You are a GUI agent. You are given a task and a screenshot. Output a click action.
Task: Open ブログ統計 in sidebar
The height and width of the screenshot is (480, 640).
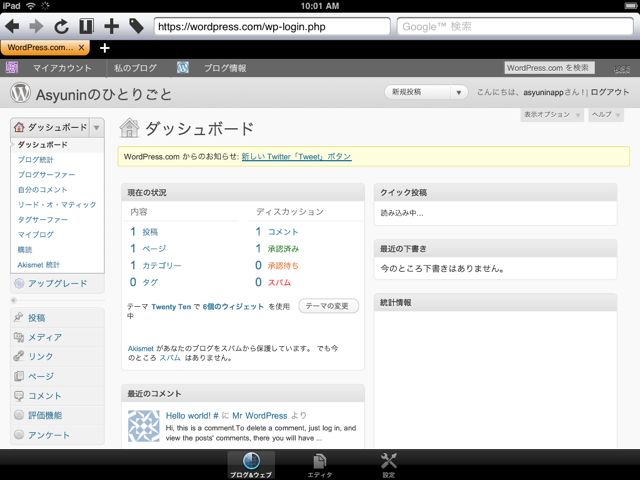[x=36, y=160]
